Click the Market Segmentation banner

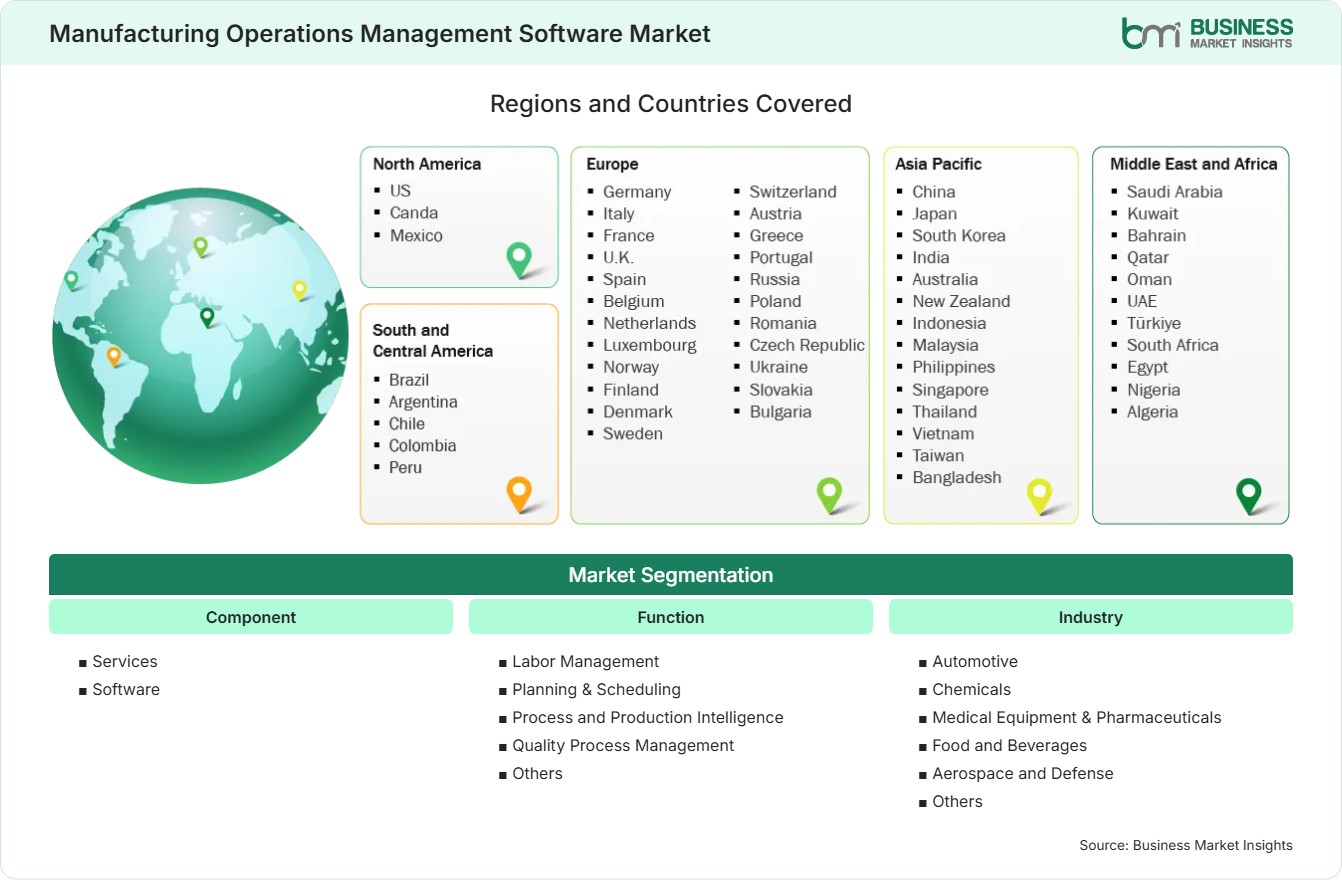[x=671, y=575]
